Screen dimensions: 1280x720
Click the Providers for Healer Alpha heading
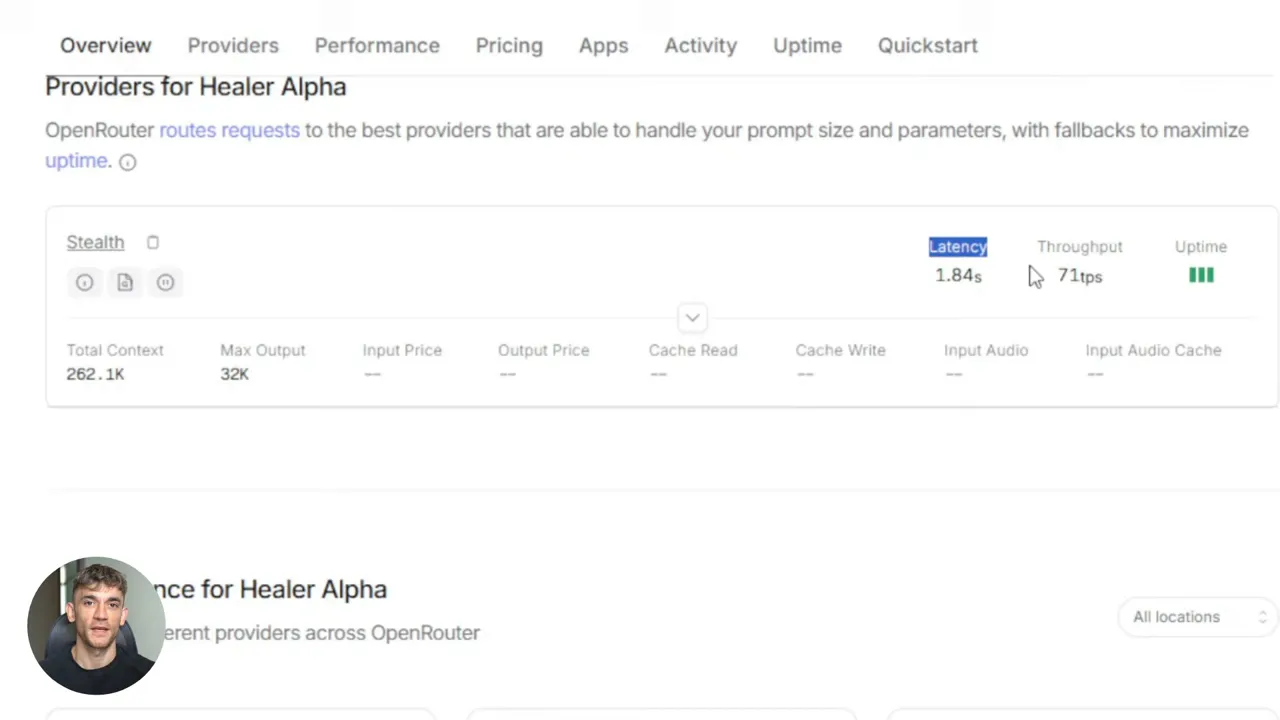click(x=196, y=86)
